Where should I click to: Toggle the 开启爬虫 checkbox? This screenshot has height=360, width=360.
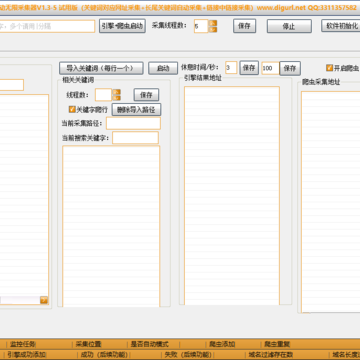329,68
